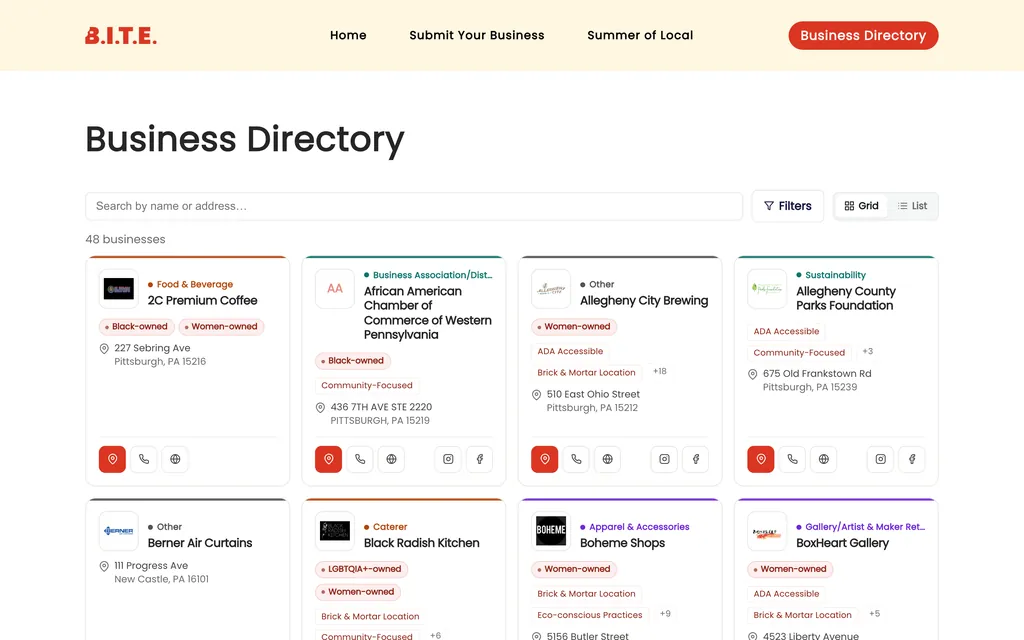Open map pin for Allegheny City Brewing

545,459
